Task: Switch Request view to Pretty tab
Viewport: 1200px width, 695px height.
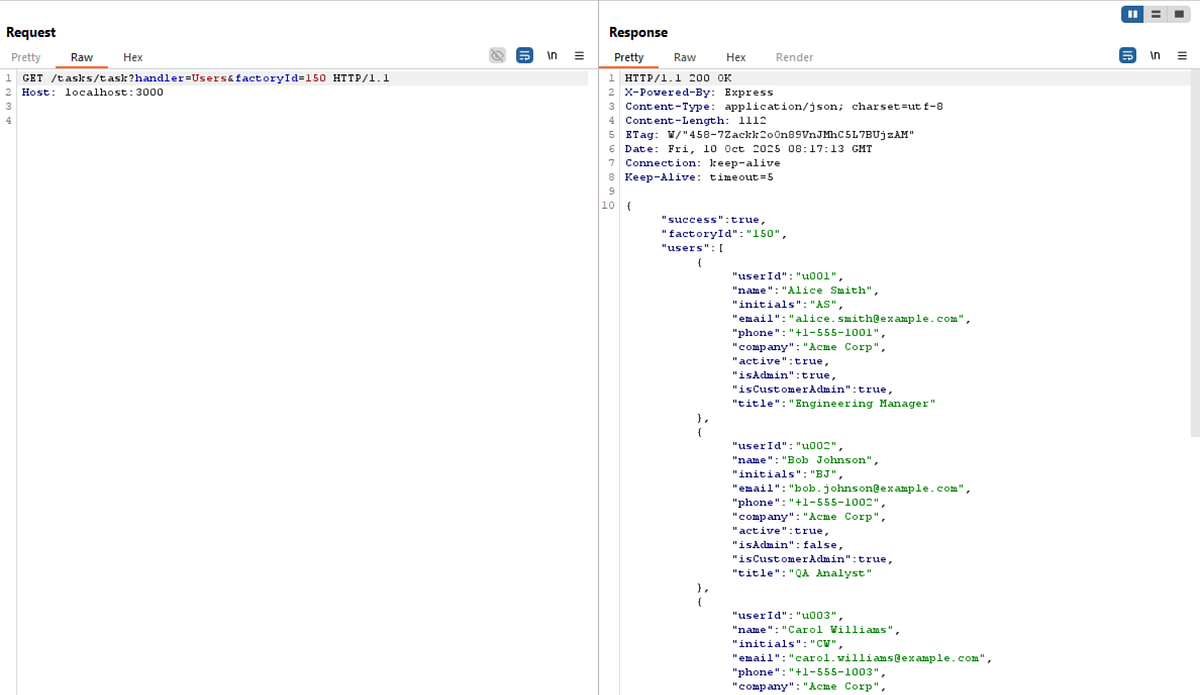Action: tap(26, 58)
